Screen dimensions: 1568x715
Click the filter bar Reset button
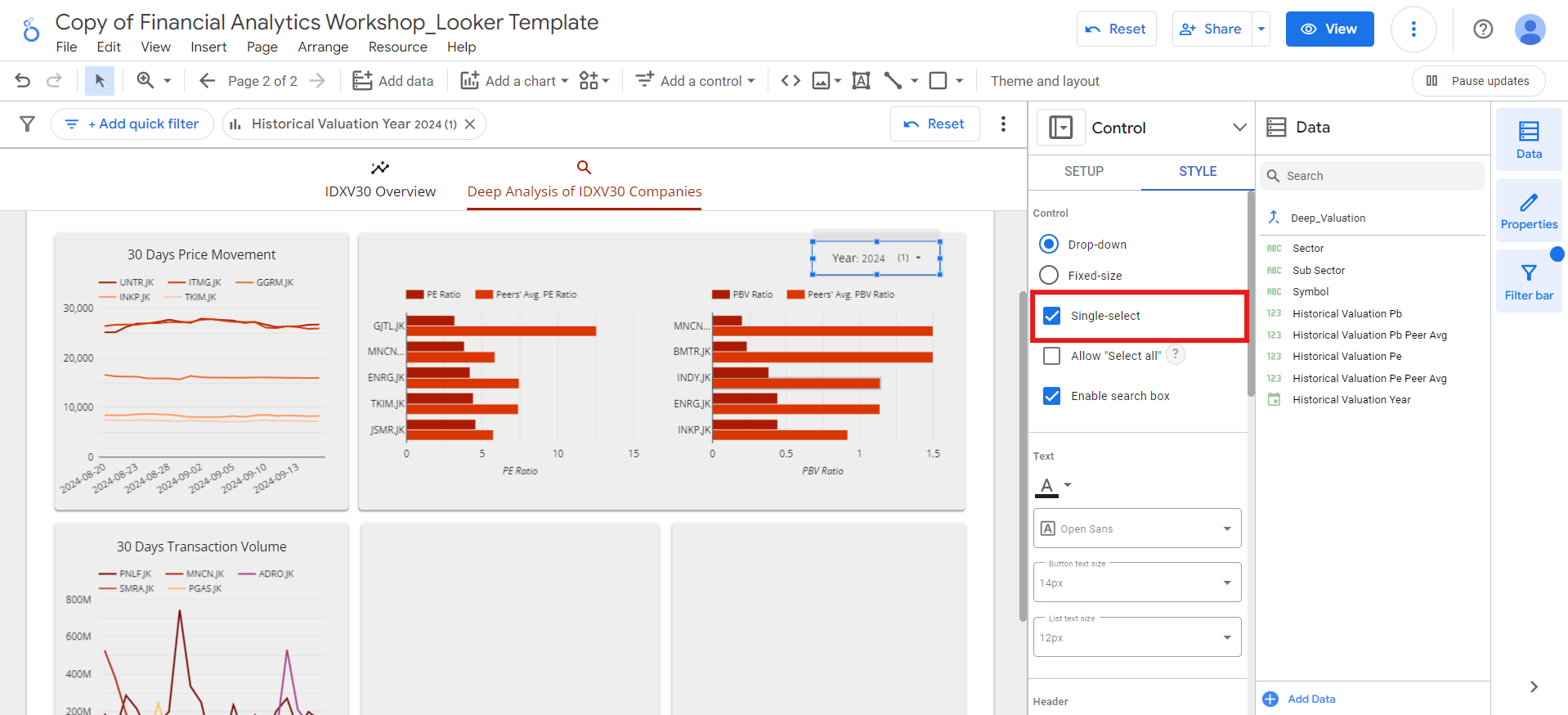[934, 124]
